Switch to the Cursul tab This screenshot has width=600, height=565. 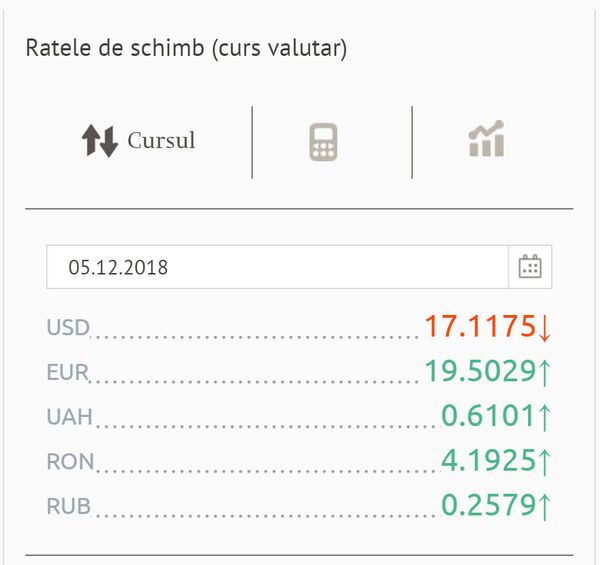click(160, 141)
